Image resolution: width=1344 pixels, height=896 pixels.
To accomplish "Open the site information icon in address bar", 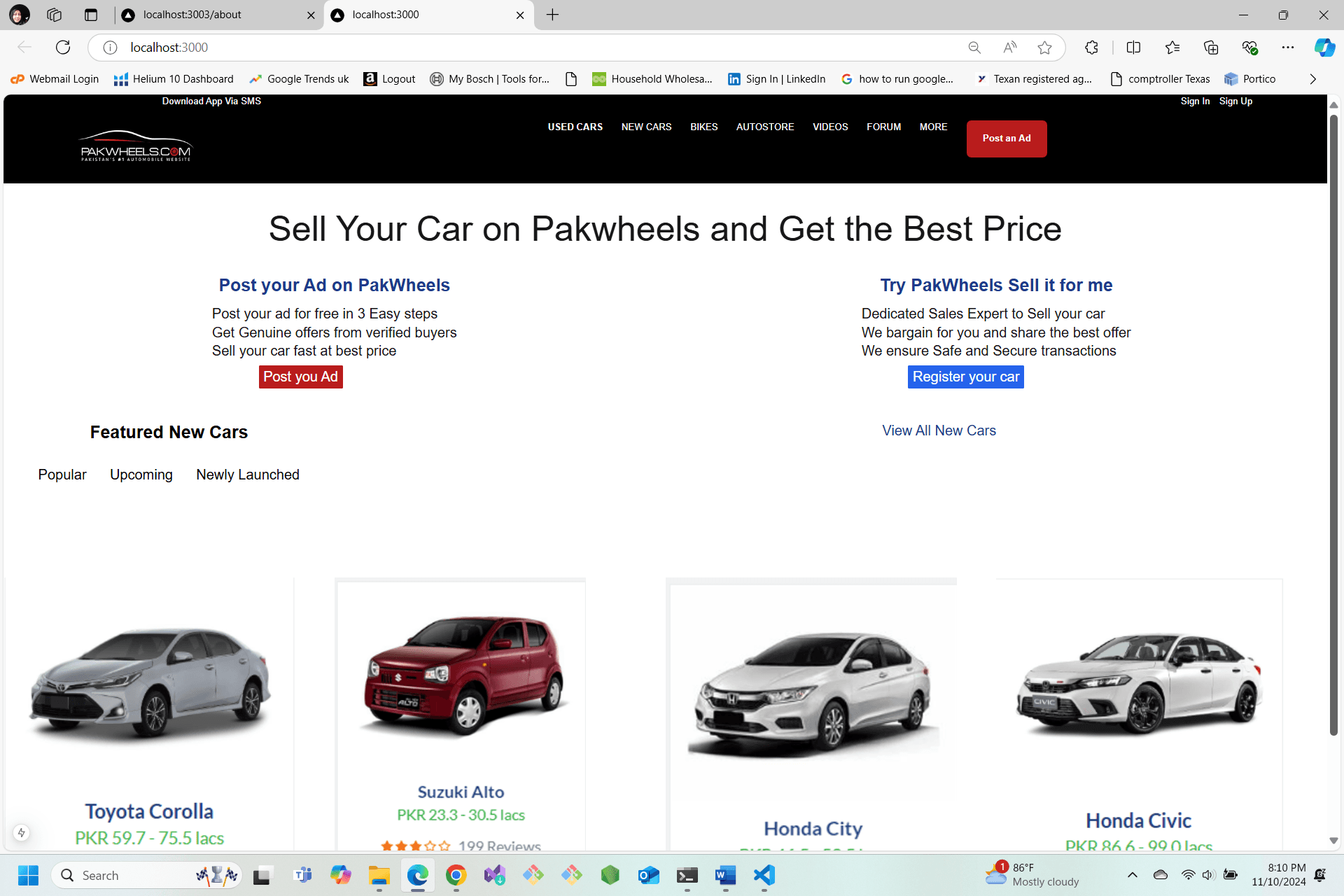I will pyautogui.click(x=110, y=48).
